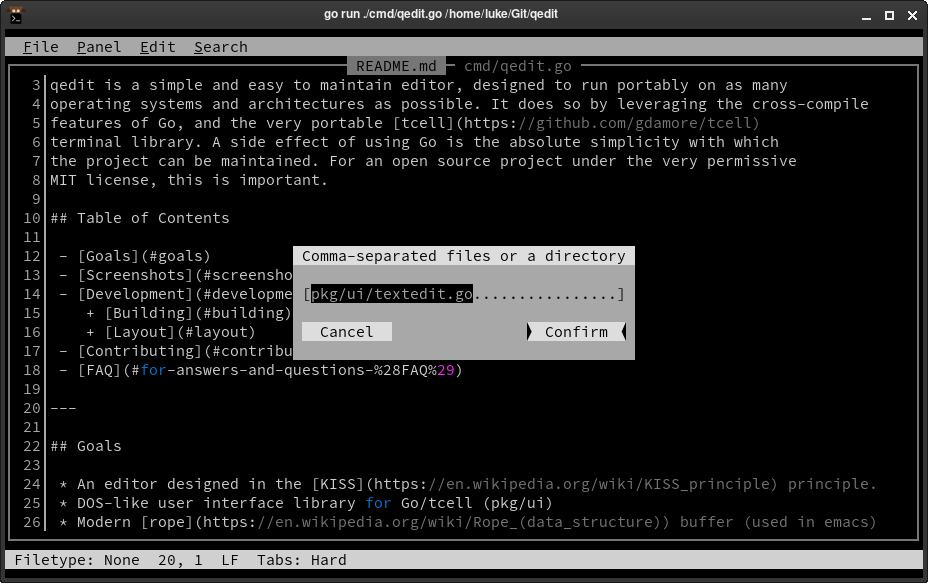Click the terminal app icon in title bar

click(16, 15)
